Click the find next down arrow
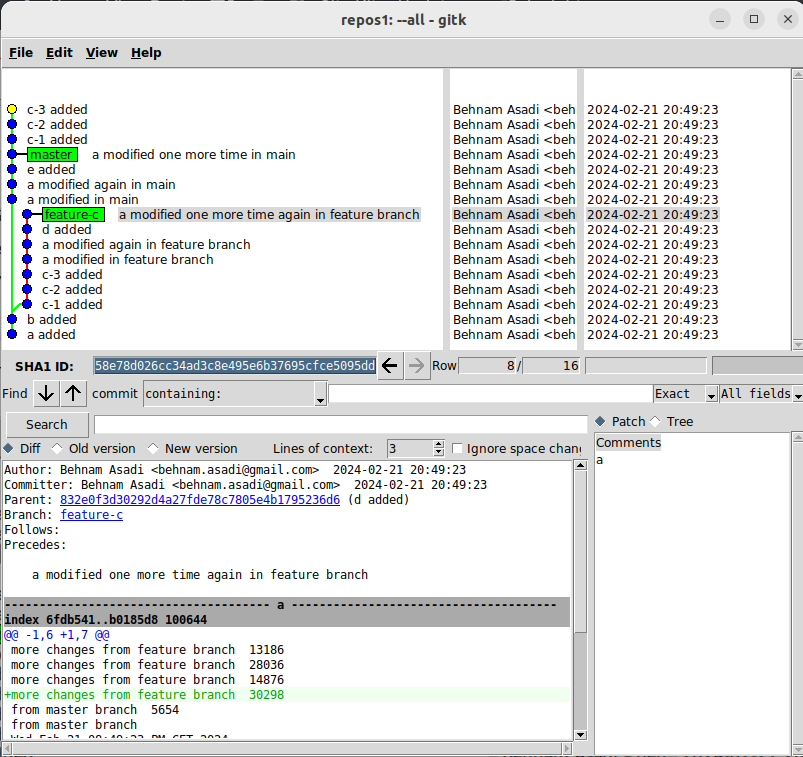Screen dimensions: 803x757 click(x=46, y=393)
